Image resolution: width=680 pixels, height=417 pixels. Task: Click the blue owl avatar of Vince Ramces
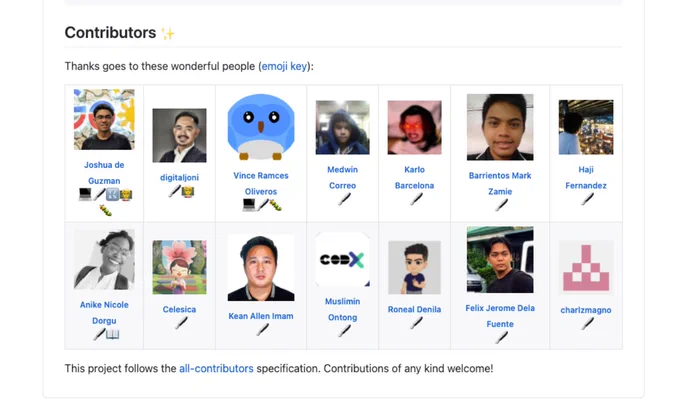(261, 127)
